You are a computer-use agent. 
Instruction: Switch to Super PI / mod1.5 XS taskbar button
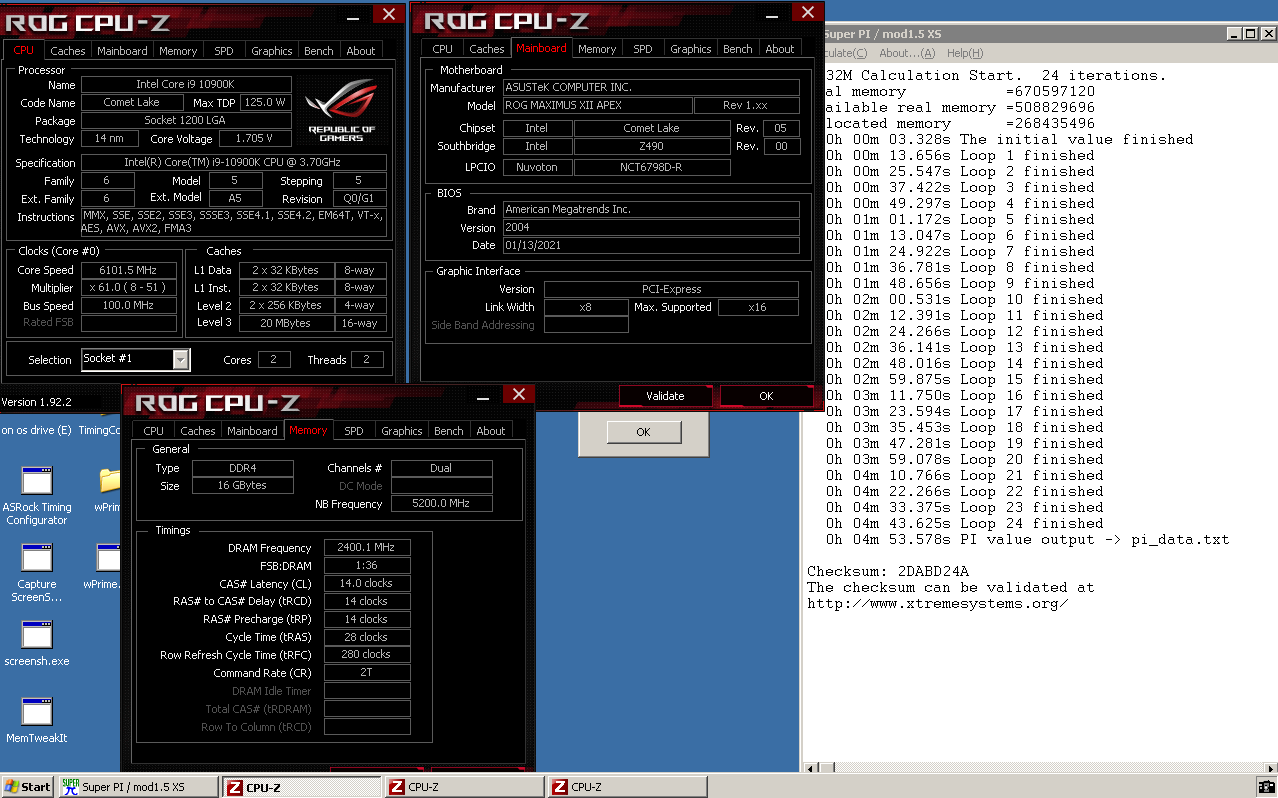[x=138, y=787]
